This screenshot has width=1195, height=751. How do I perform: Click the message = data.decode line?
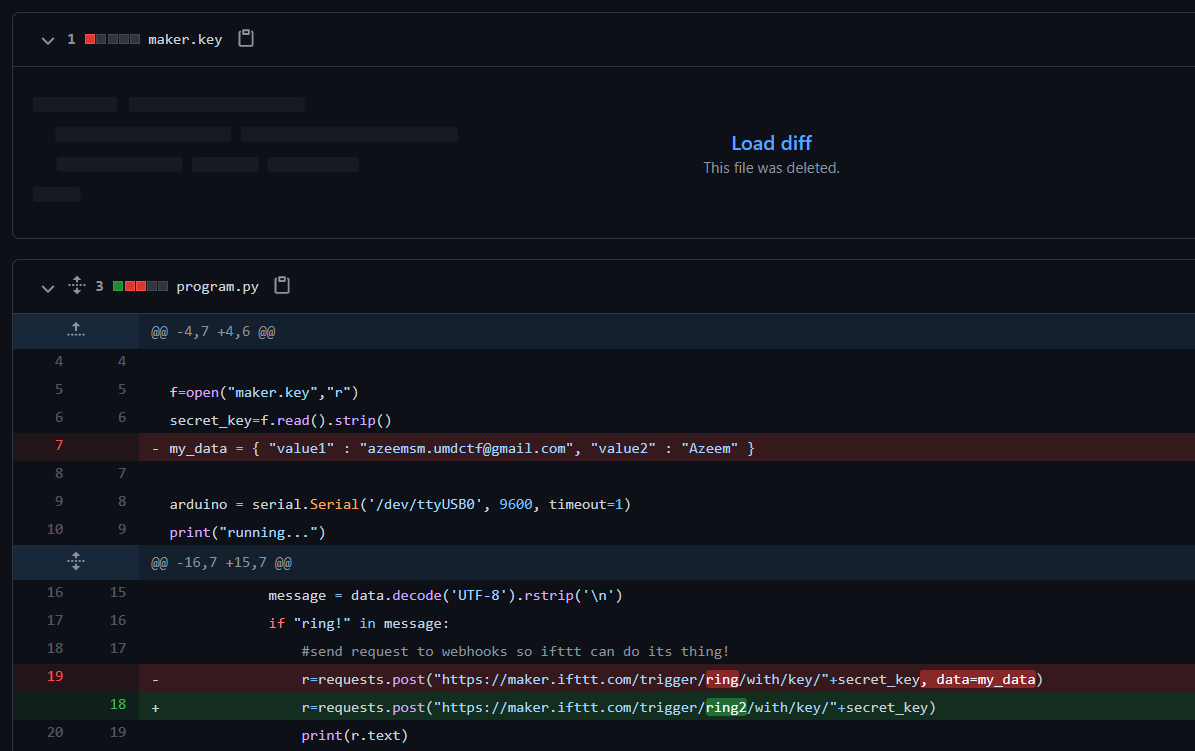point(445,595)
